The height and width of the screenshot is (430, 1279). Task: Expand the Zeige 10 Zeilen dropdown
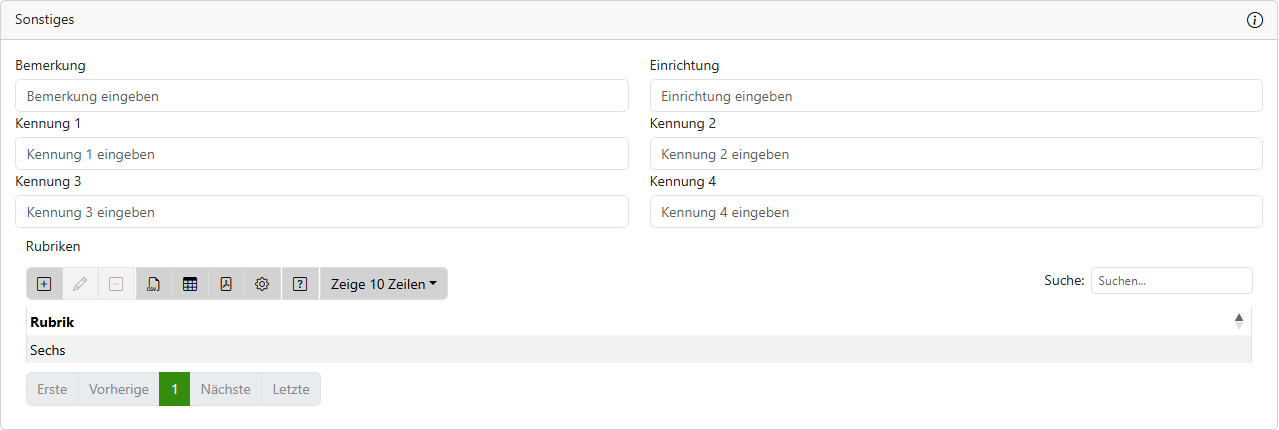tap(383, 284)
